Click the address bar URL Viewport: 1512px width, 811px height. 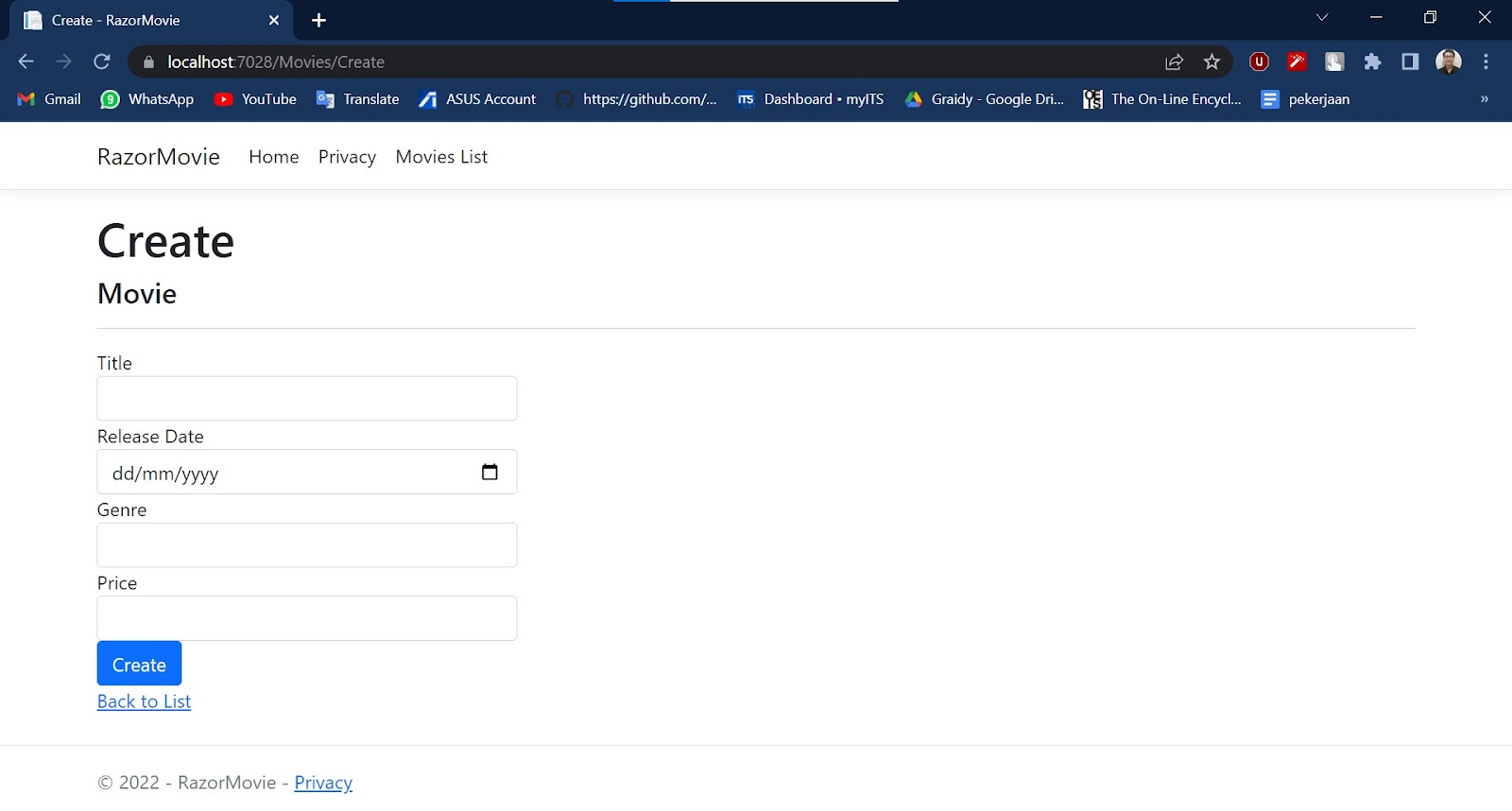[x=276, y=62]
